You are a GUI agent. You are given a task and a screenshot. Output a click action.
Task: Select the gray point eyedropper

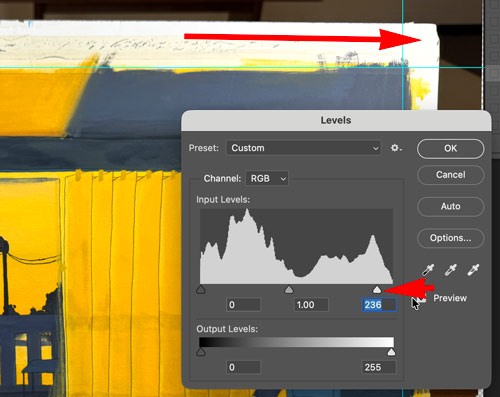pyautogui.click(x=450, y=270)
